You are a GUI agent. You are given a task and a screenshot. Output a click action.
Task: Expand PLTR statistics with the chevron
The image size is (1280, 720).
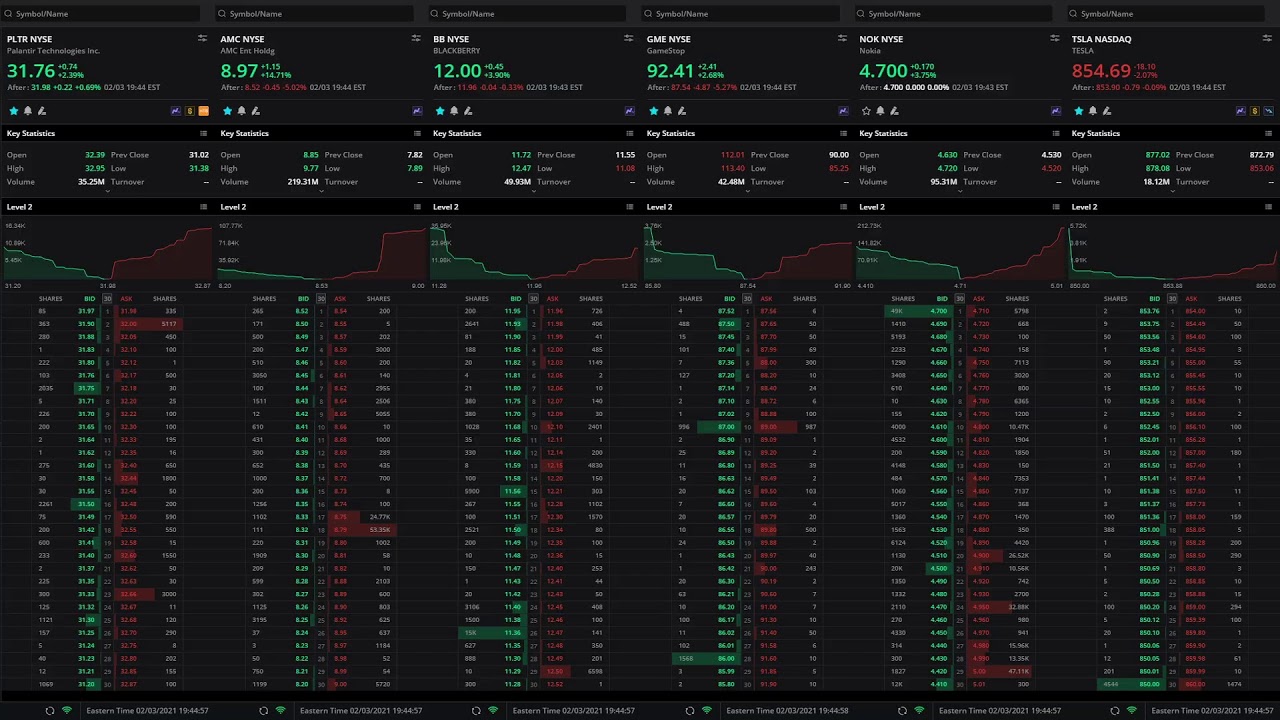tap(106, 190)
